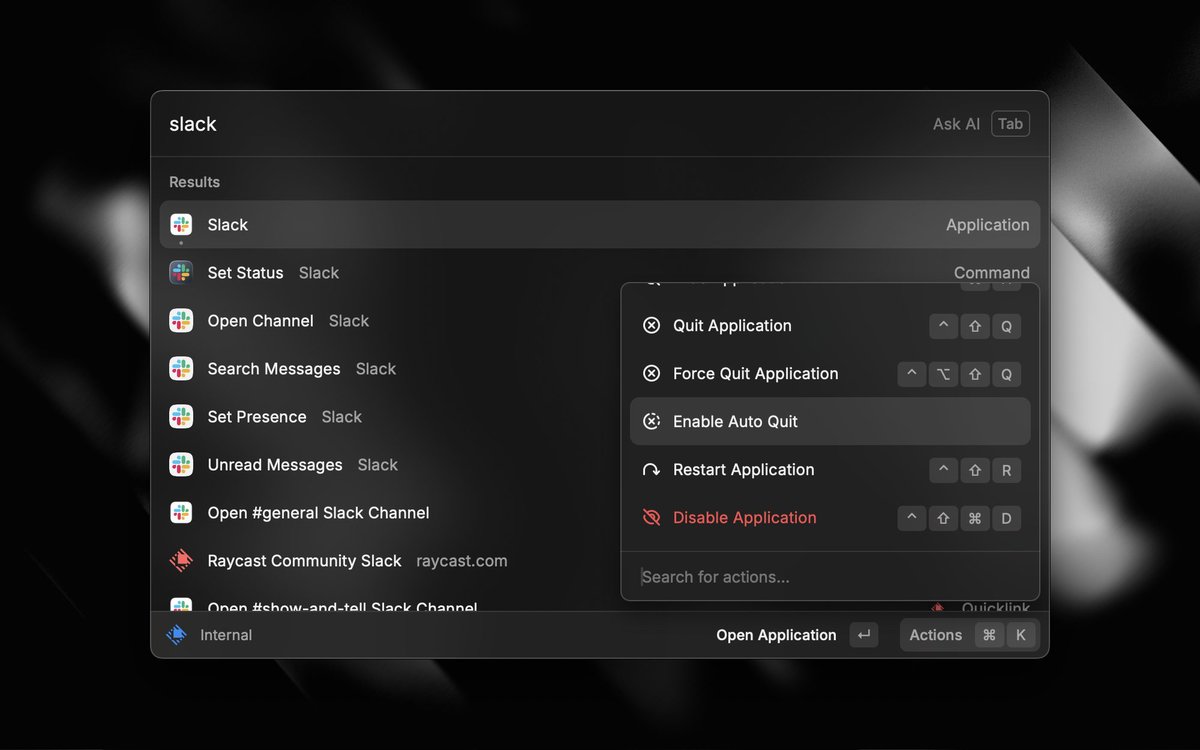Image resolution: width=1200 pixels, height=750 pixels.
Task: Select the Set Presence result
Action: 390,417
